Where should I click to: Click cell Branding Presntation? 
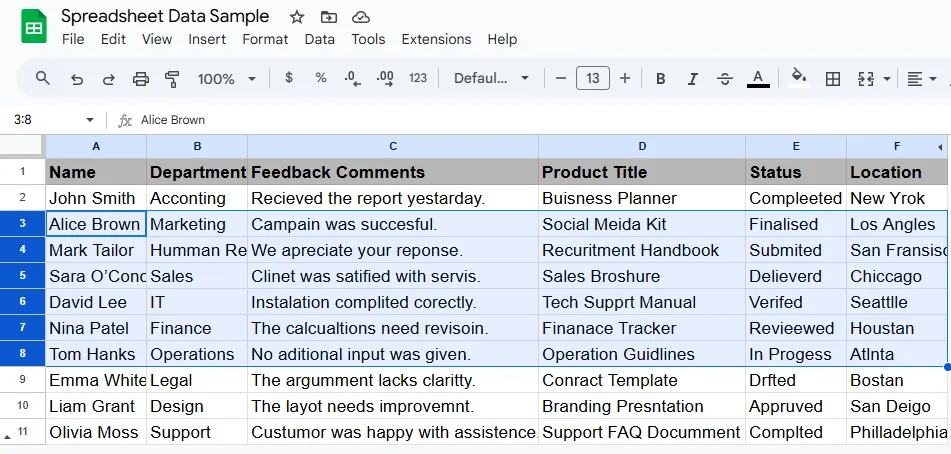click(642, 406)
